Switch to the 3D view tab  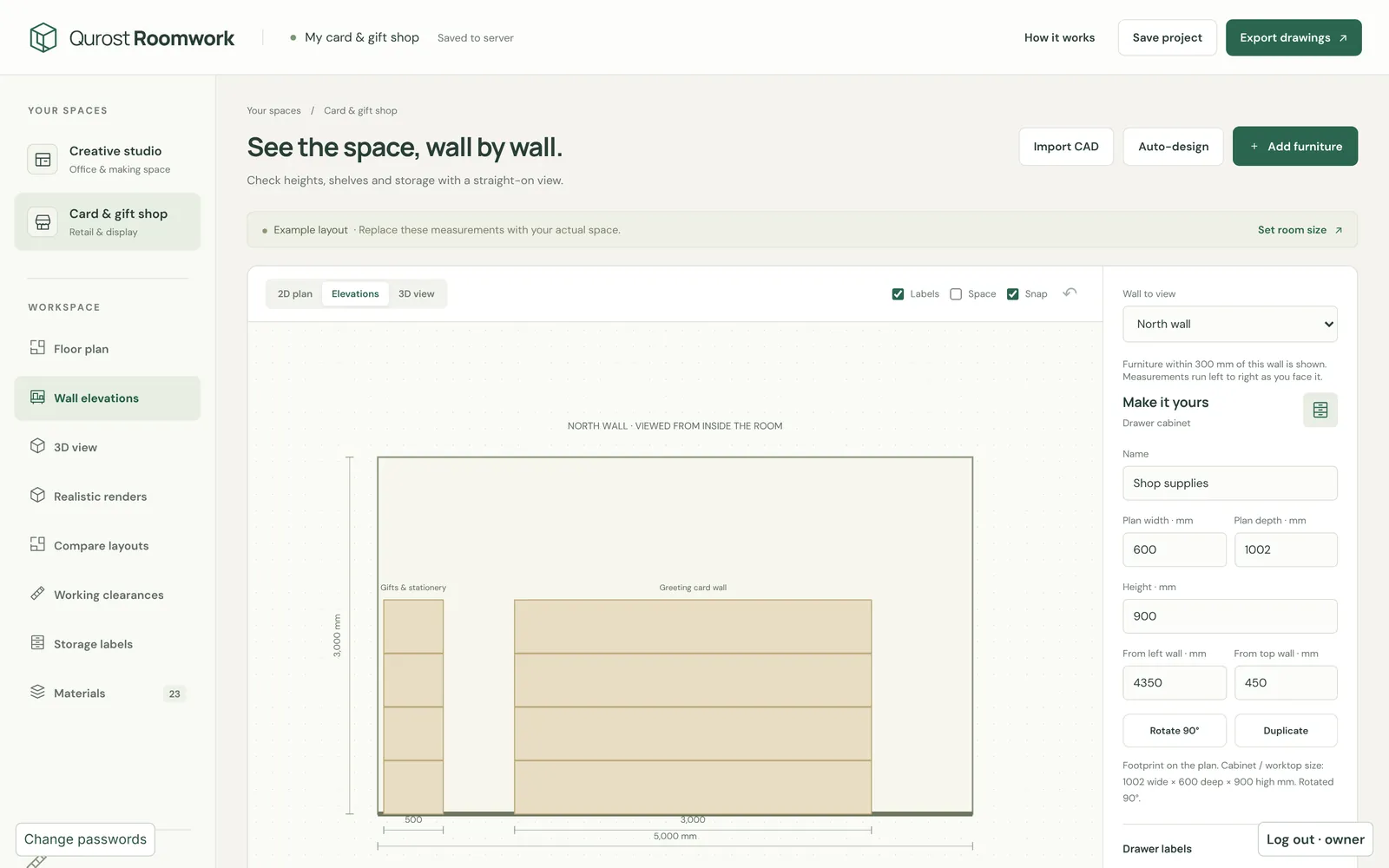click(417, 294)
